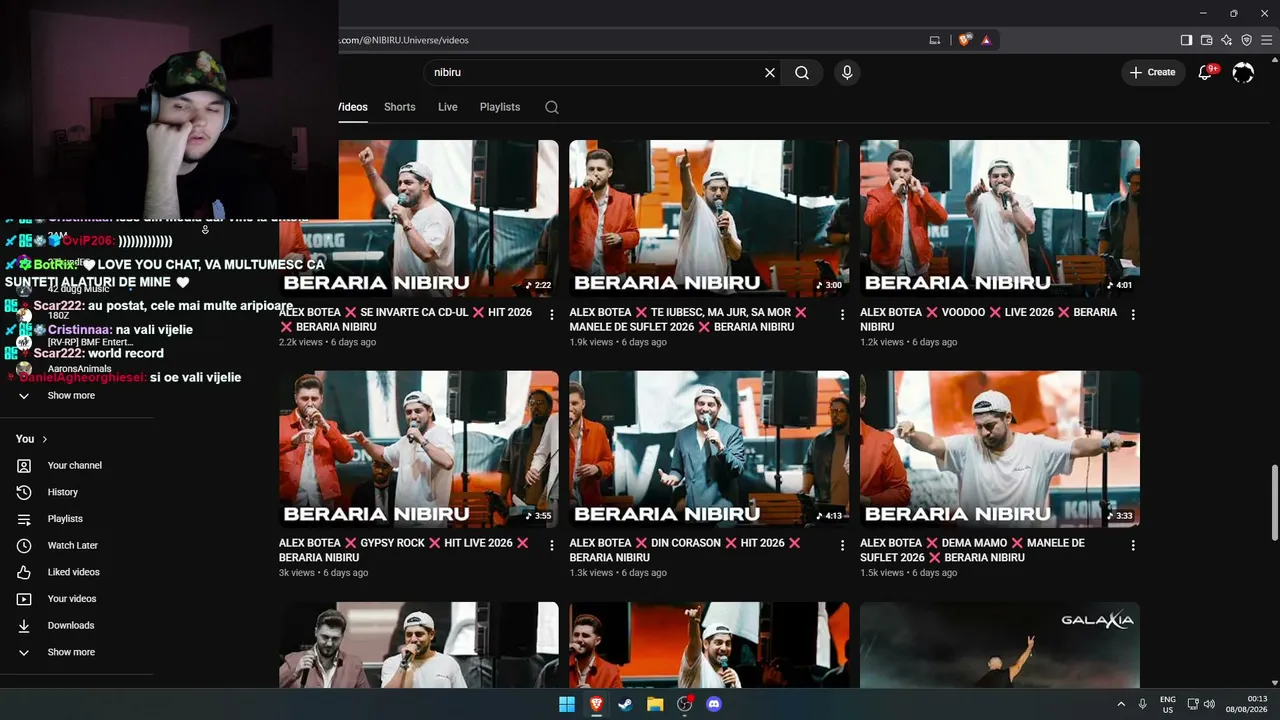
Task: Search within the channel using magnifier icon
Action: point(552,107)
